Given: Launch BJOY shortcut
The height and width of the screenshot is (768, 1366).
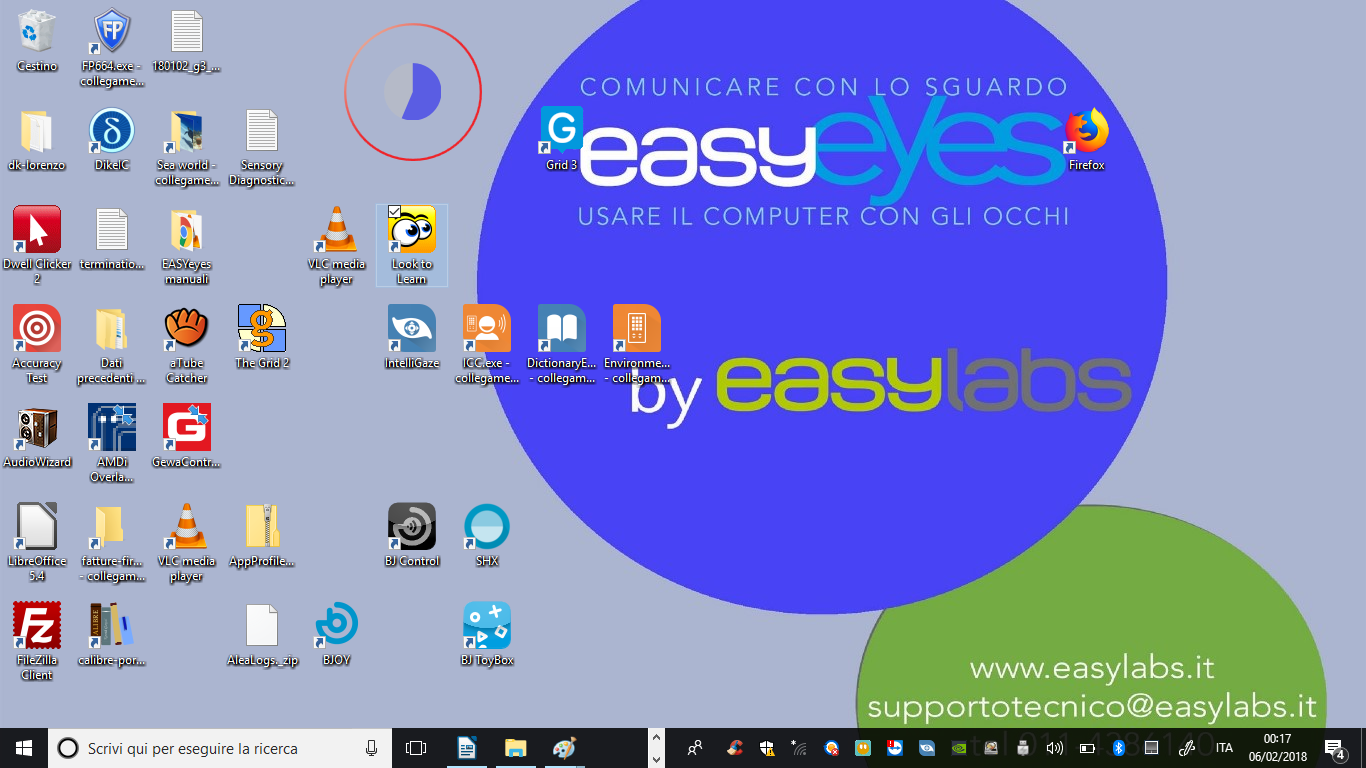Looking at the screenshot, I should pos(337,635).
